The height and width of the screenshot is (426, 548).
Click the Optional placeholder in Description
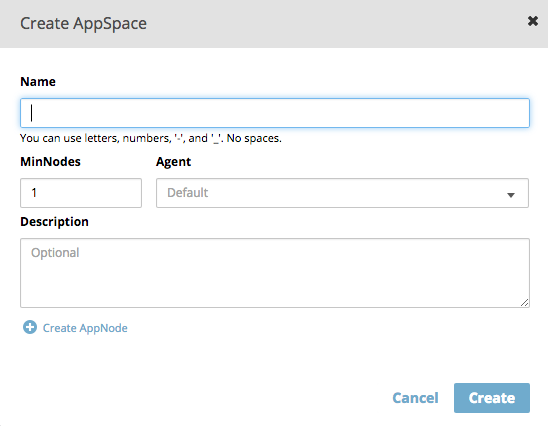coord(55,253)
